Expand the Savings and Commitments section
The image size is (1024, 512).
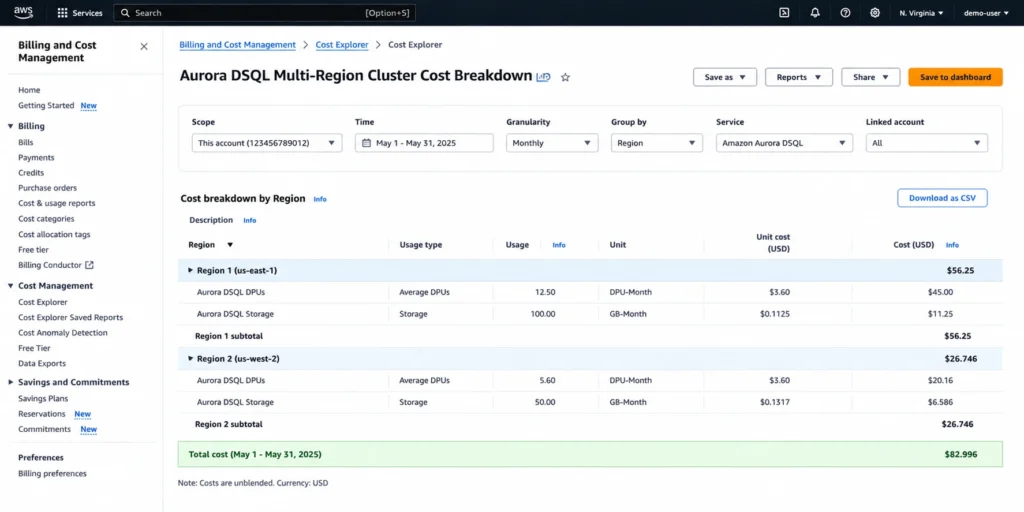[10, 383]
